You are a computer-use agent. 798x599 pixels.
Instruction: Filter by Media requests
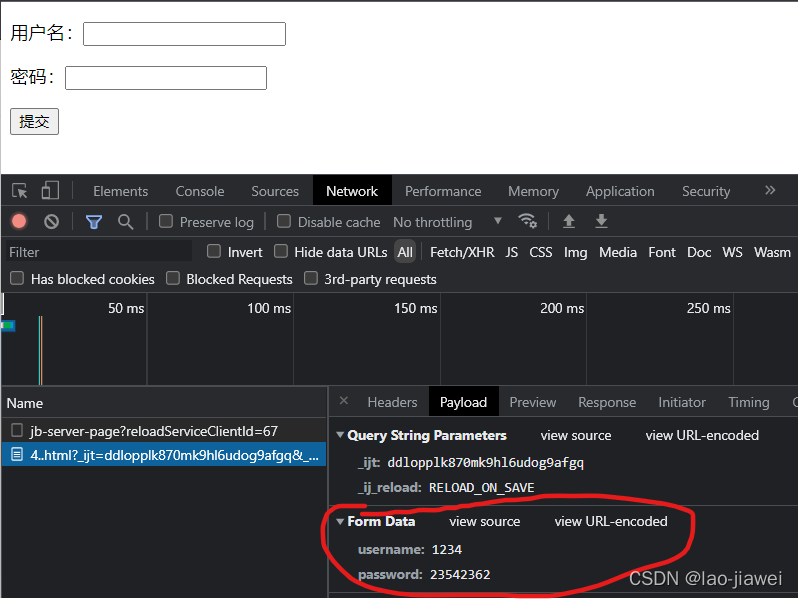pyautogui.click(x=618, y=252)
